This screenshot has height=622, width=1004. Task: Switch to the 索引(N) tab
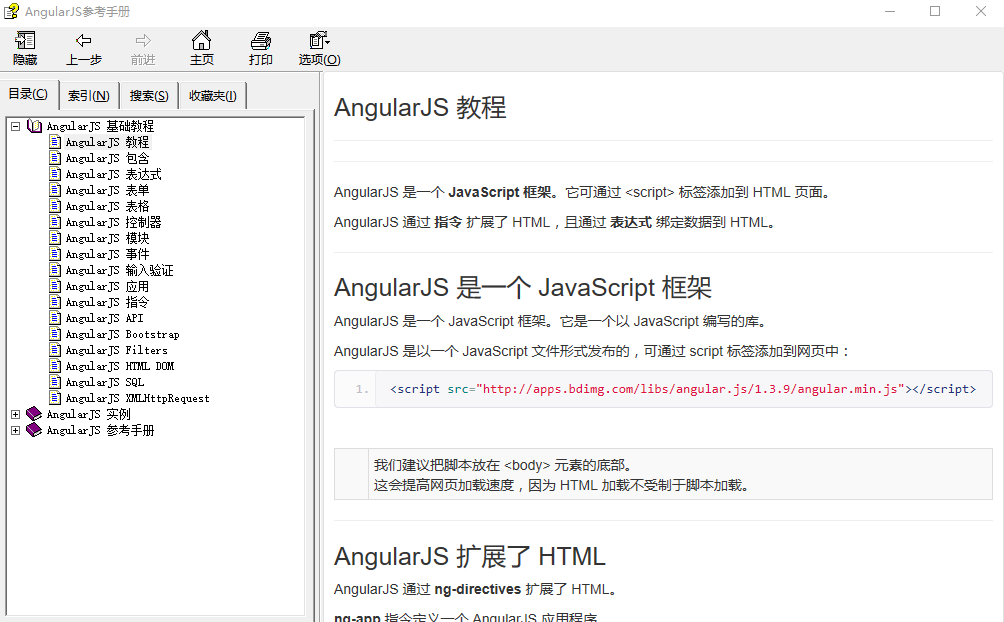click(89, 94)
